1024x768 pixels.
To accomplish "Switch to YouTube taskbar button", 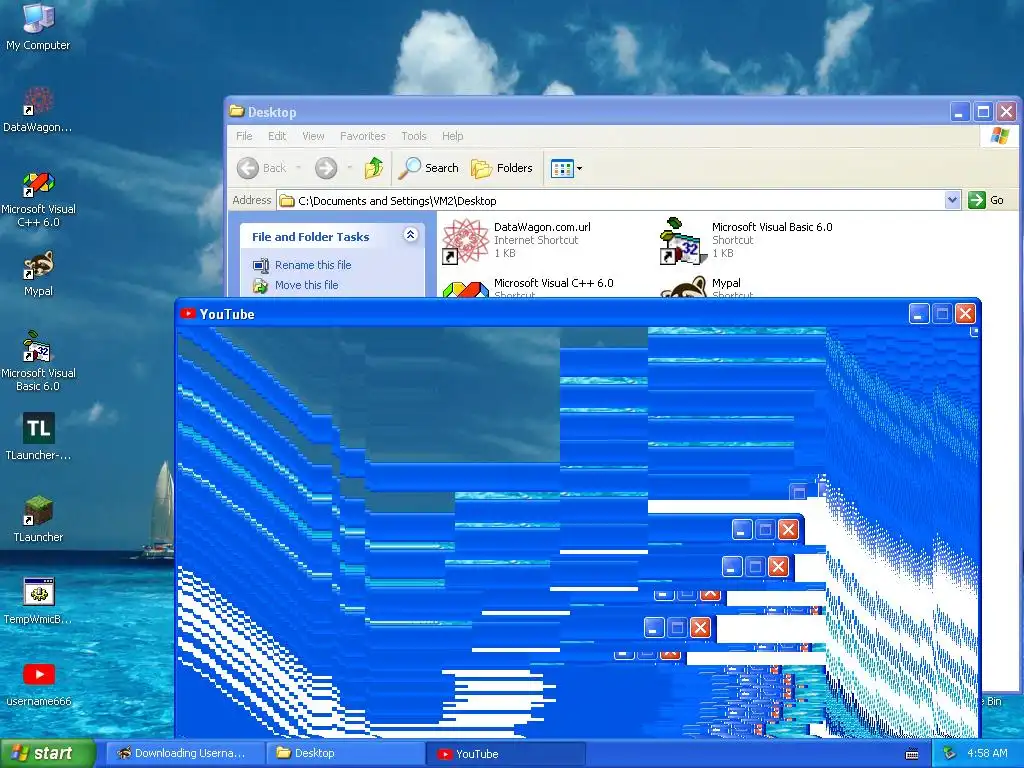I will [x=506, y=754].
